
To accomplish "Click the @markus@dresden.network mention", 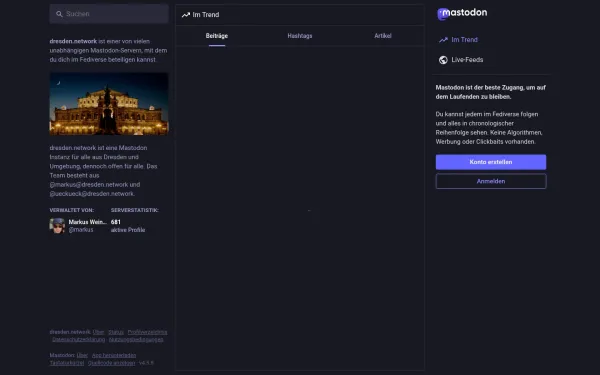I will coord(89,185).
